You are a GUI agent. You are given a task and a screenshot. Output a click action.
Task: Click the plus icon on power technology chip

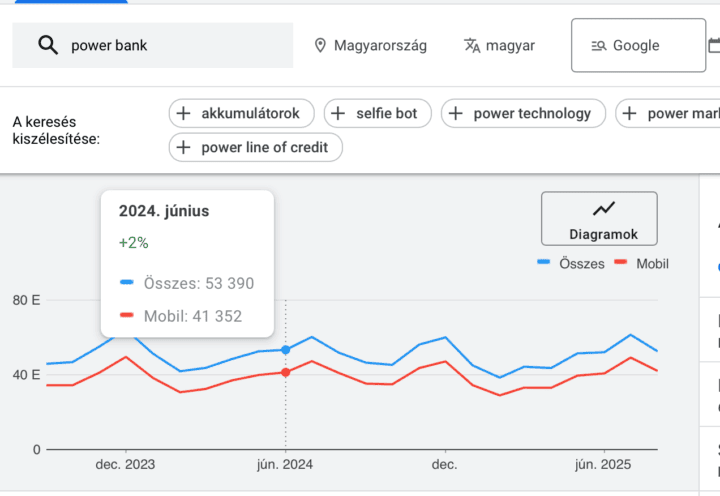pyautogui.click(x=455, y=113)
